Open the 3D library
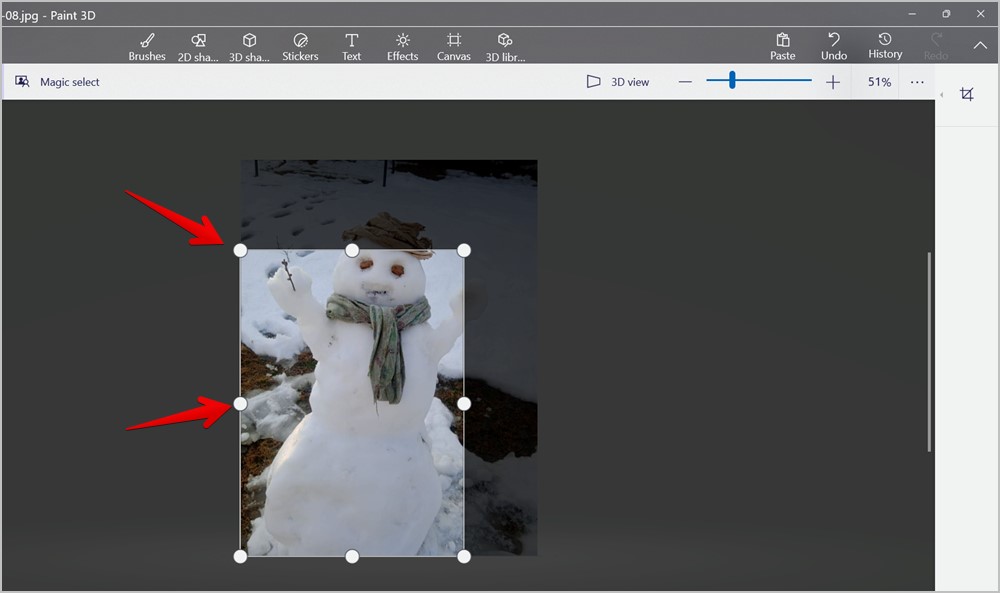This screenshot has height=593, width=1000. [505, 47]
